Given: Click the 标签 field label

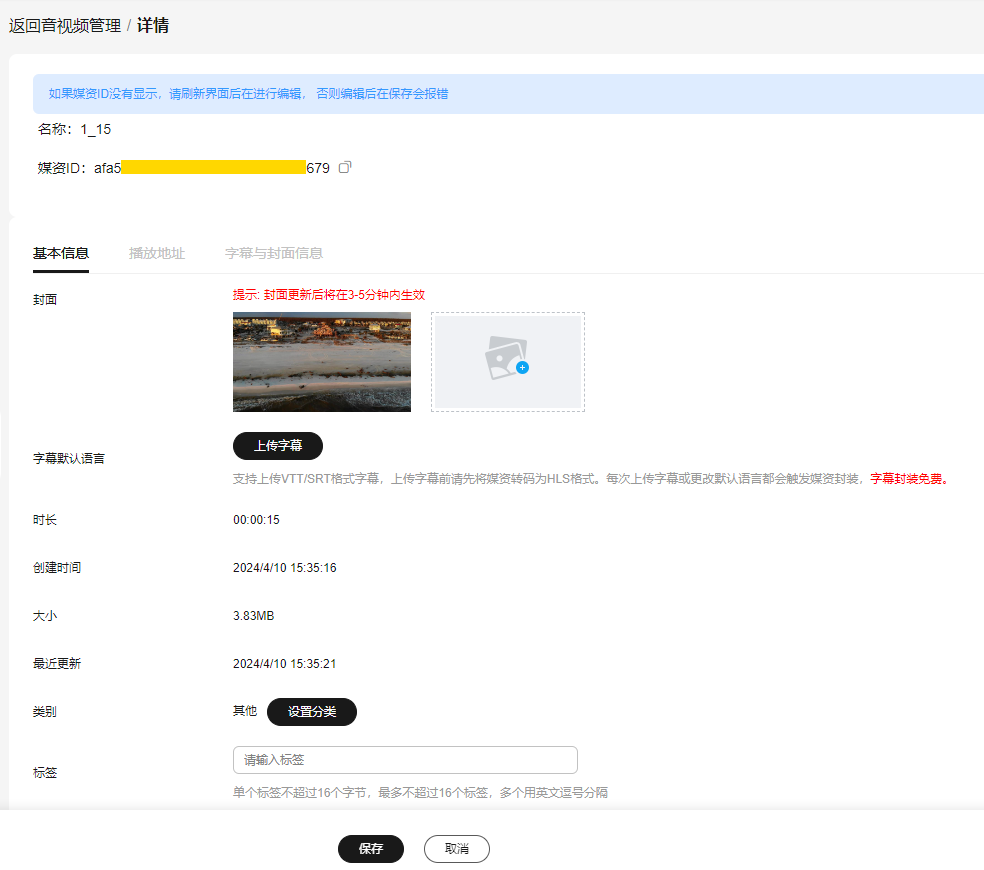Looking at the screenshot, I should click(45, 773).
